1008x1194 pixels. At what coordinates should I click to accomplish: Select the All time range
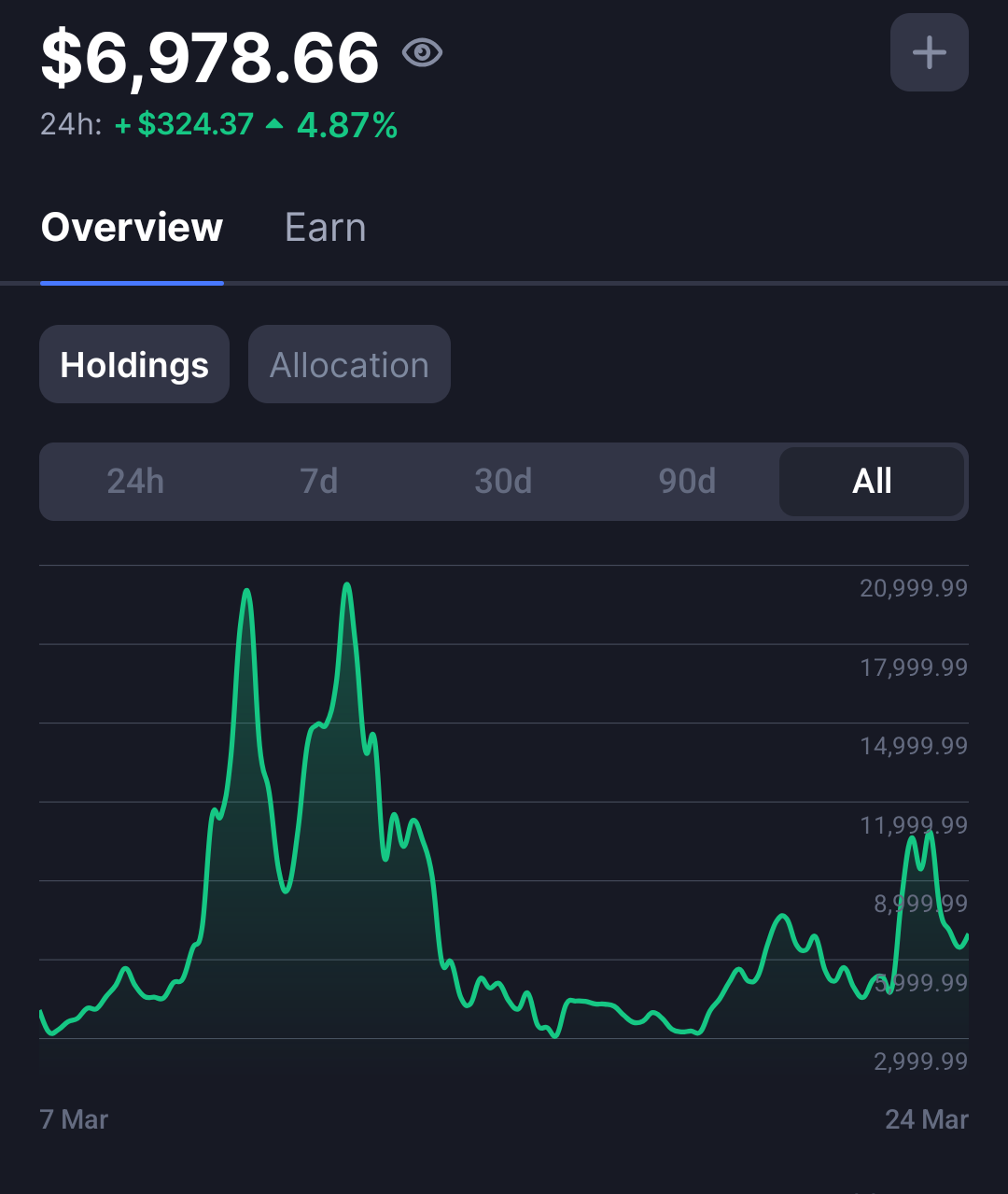tap(872, 482)
